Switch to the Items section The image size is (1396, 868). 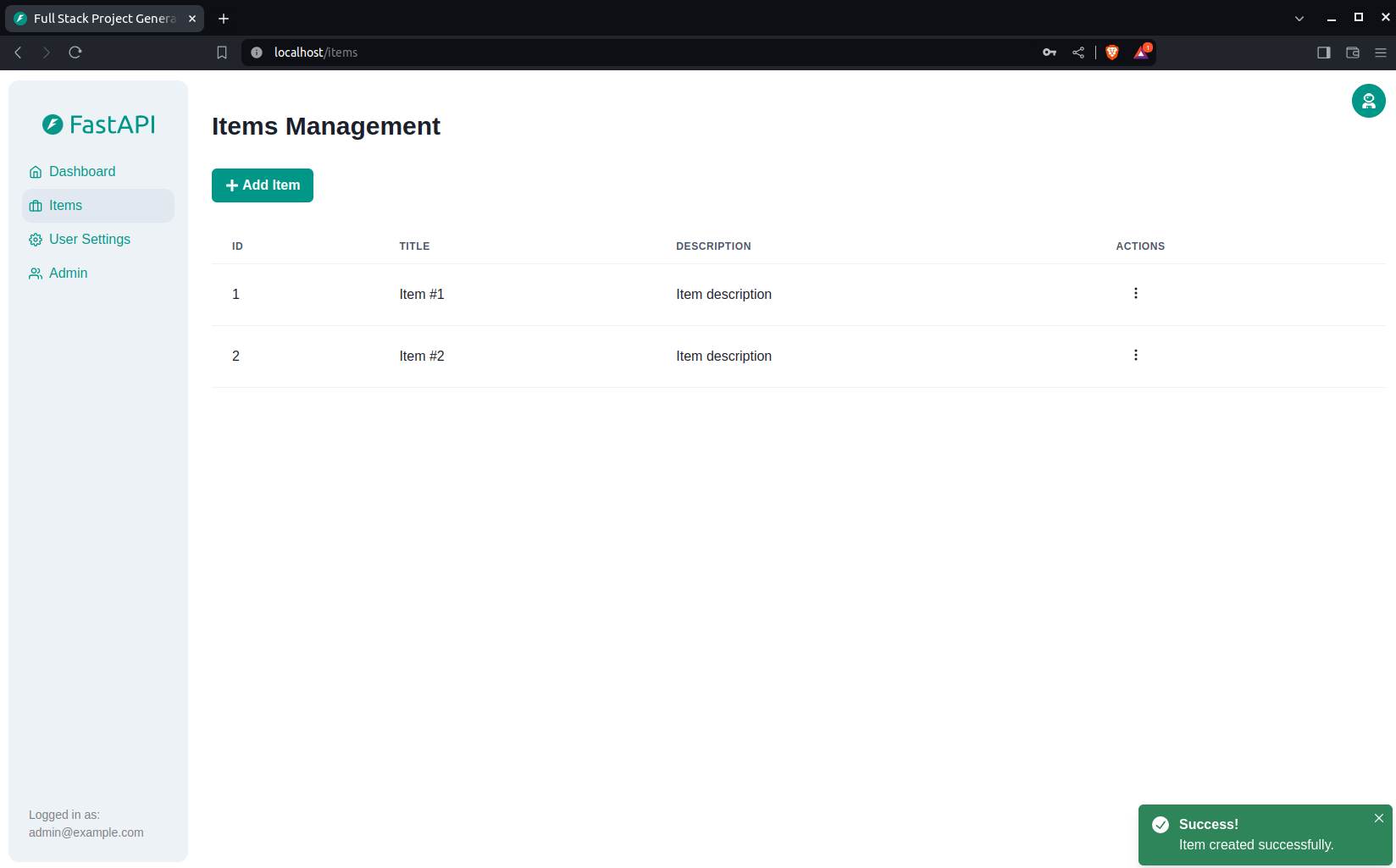[x=65, y=205]
